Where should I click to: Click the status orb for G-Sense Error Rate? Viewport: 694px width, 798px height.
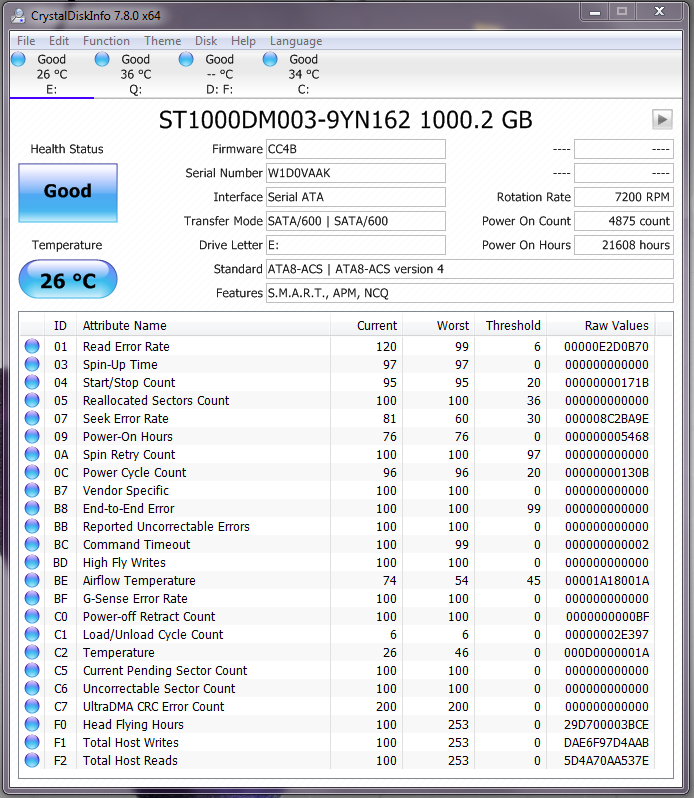[32, 598]
